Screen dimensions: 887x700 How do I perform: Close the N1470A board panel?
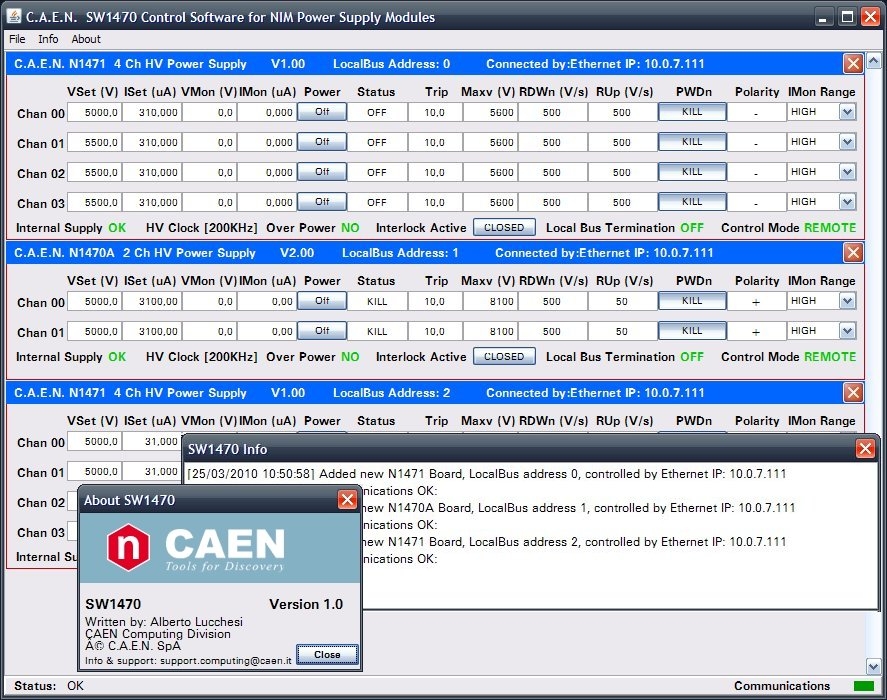click(852, 253)
